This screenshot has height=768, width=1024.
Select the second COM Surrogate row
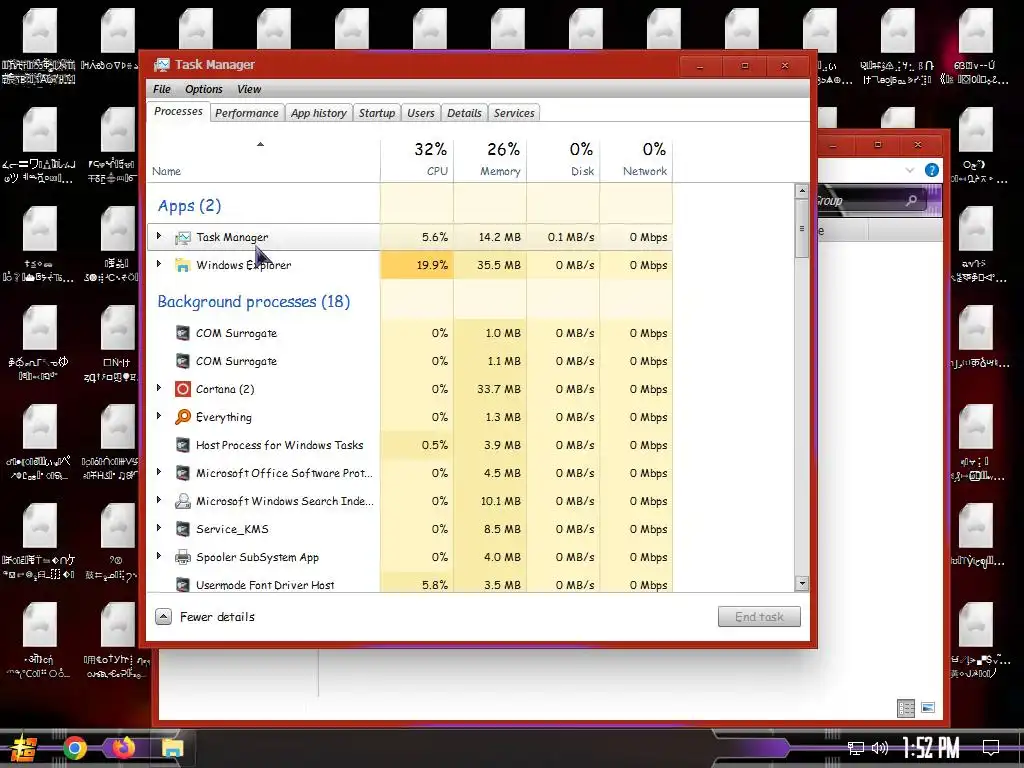pyautogui.click(x=410, y=361)
